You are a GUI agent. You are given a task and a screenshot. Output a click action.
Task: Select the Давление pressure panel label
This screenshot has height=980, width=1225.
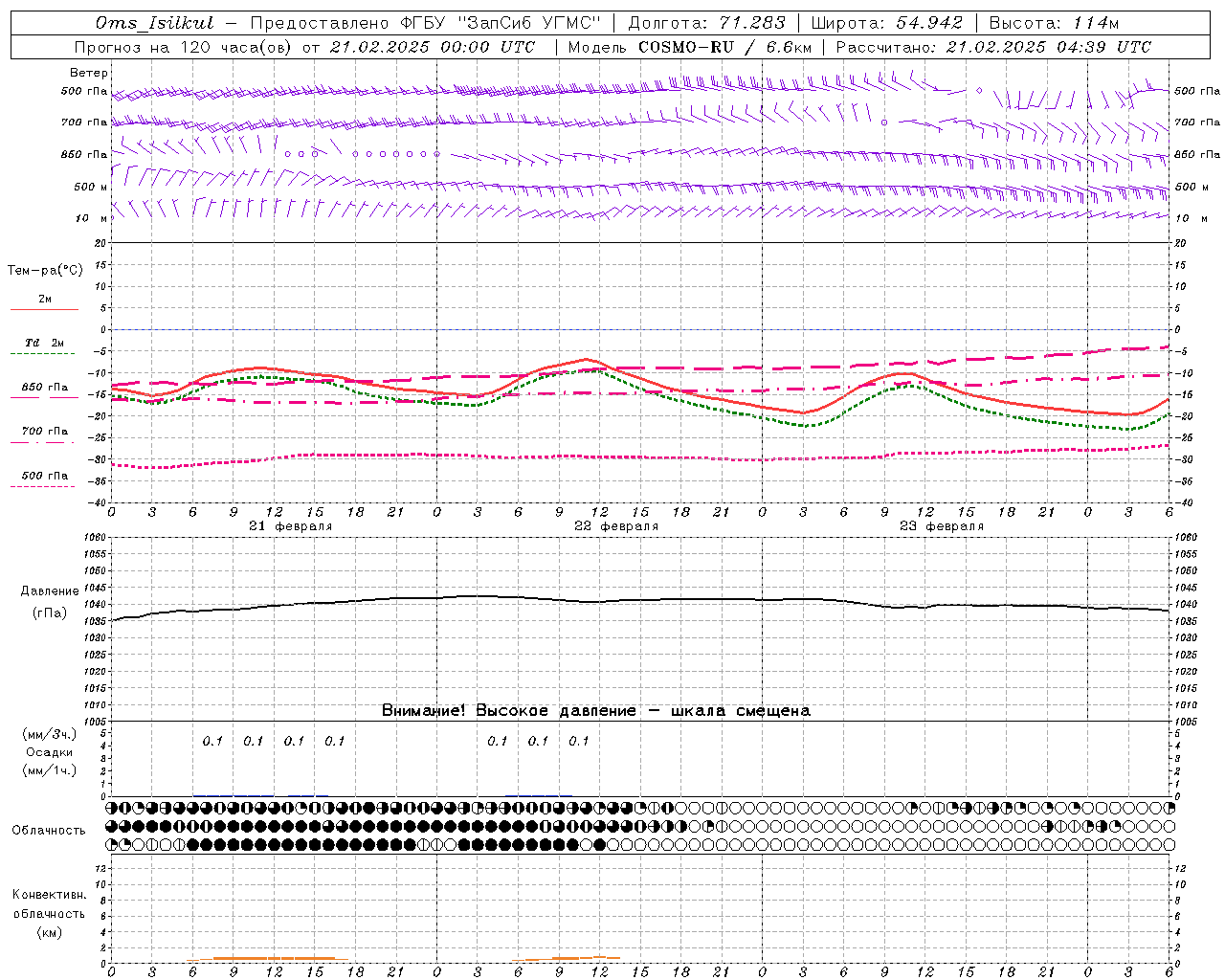point(50,591)
